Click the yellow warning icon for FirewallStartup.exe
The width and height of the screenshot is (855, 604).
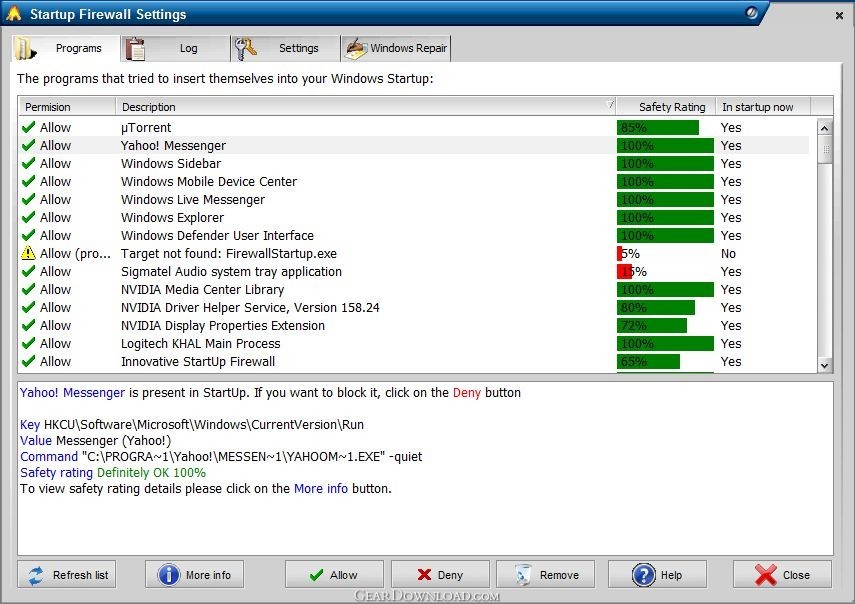point(28,253)
